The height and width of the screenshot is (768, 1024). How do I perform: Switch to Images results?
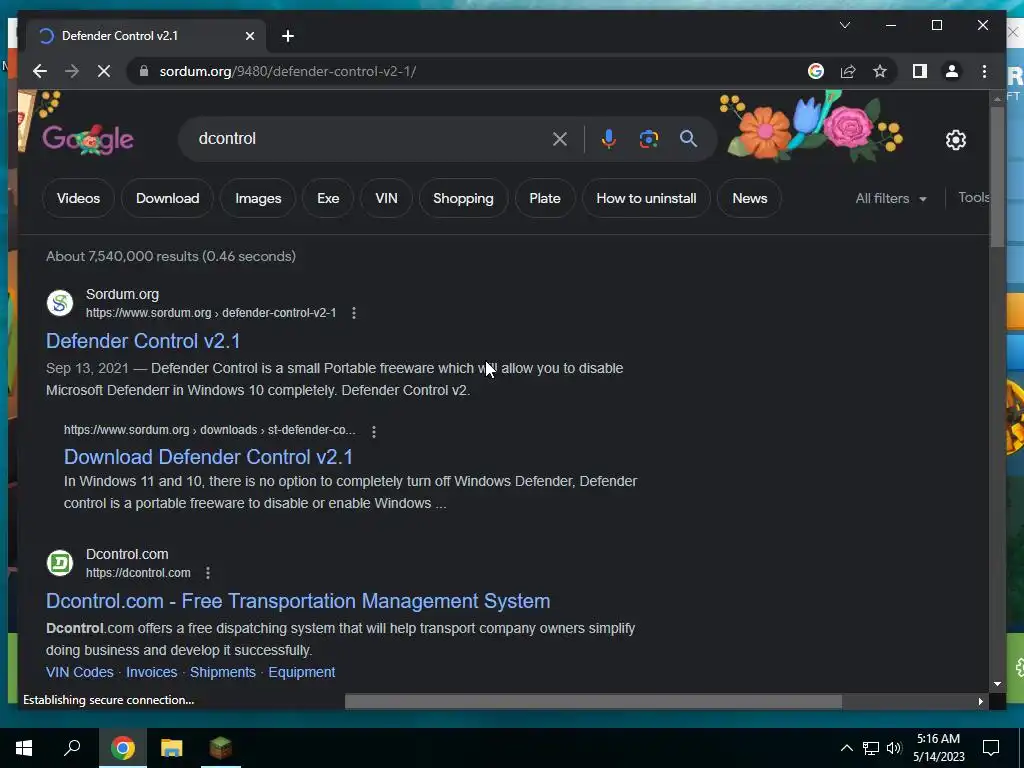[258, 198]
